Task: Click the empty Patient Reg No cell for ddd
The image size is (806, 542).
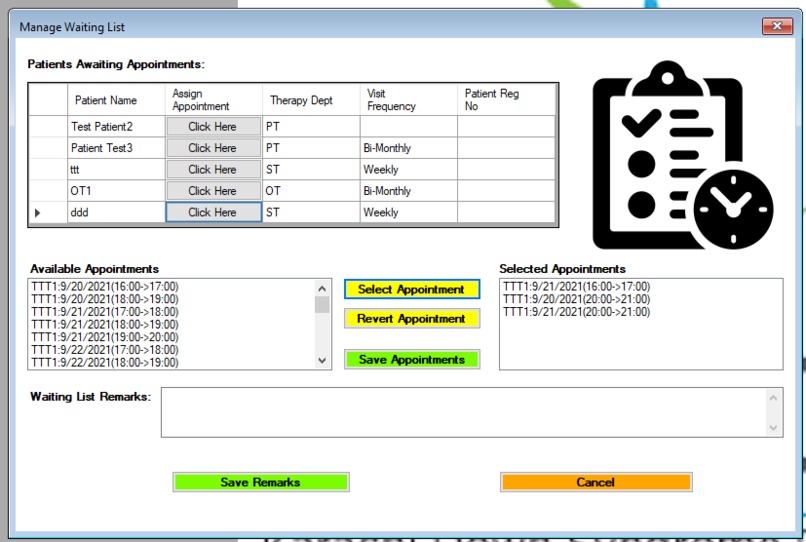Action: click(x=506, y=212)
